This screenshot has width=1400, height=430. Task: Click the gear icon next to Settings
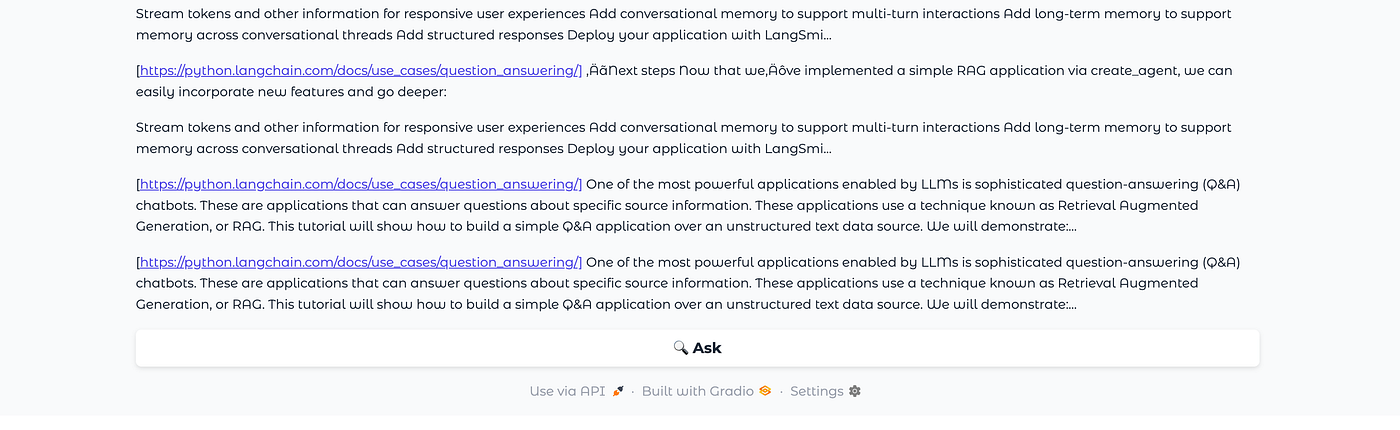pyautogui.click(x=855, y=391)
